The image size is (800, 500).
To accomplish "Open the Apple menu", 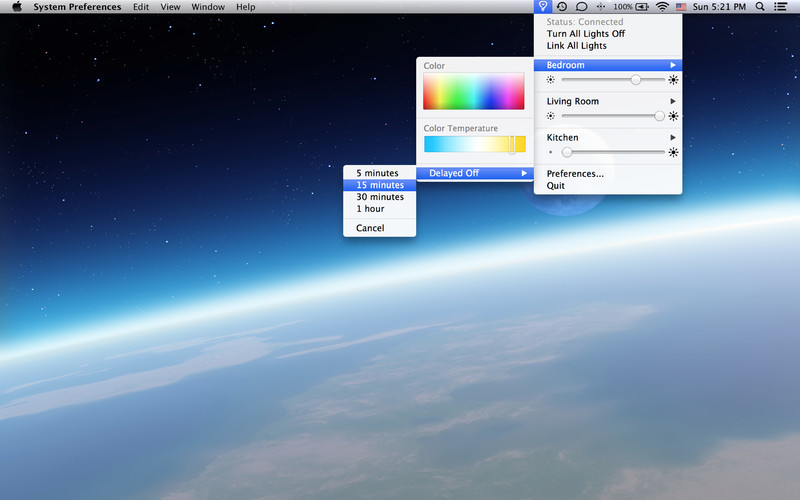I will [17, 7].
